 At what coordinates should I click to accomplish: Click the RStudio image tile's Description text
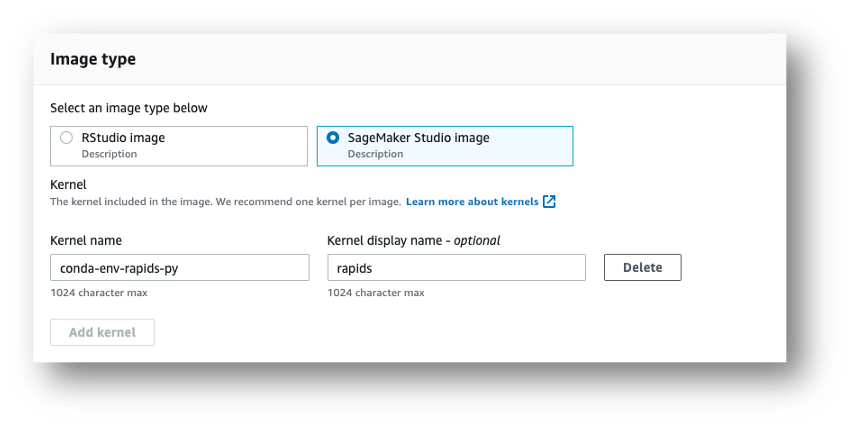[109, 154]
